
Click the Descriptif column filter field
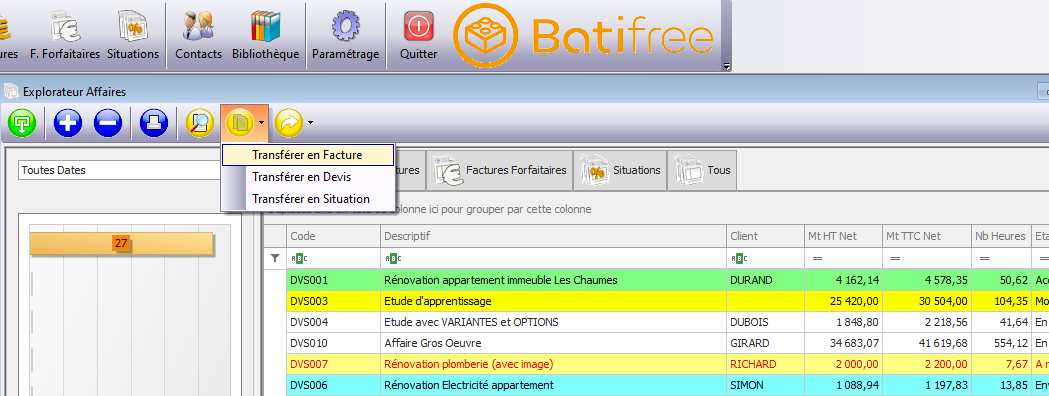(553, 258)
